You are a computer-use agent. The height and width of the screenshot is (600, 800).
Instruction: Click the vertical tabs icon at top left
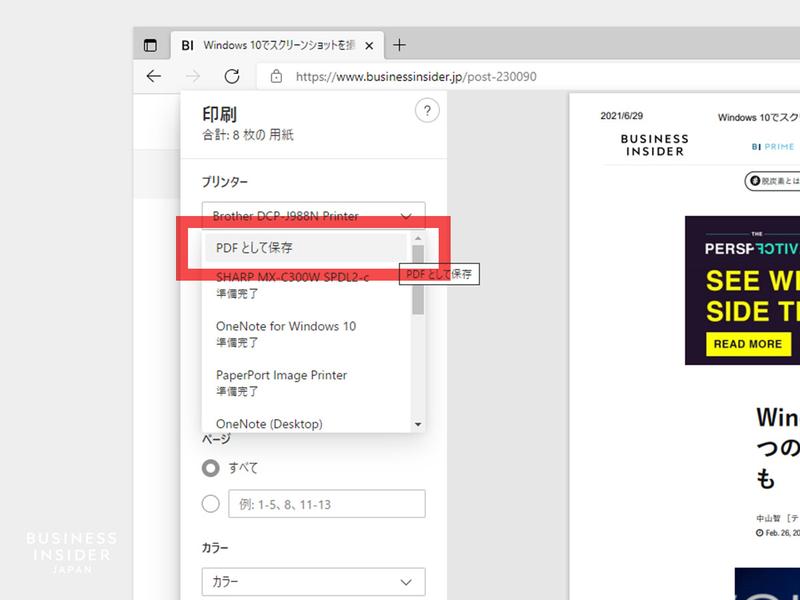pos(151,44)
